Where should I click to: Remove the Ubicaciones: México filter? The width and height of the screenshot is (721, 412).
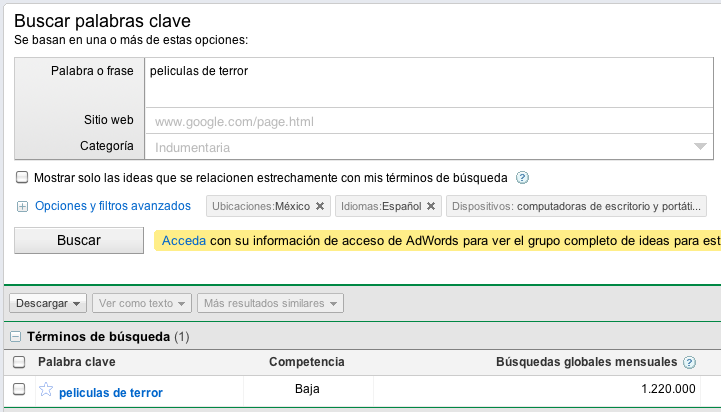point(320,206)
